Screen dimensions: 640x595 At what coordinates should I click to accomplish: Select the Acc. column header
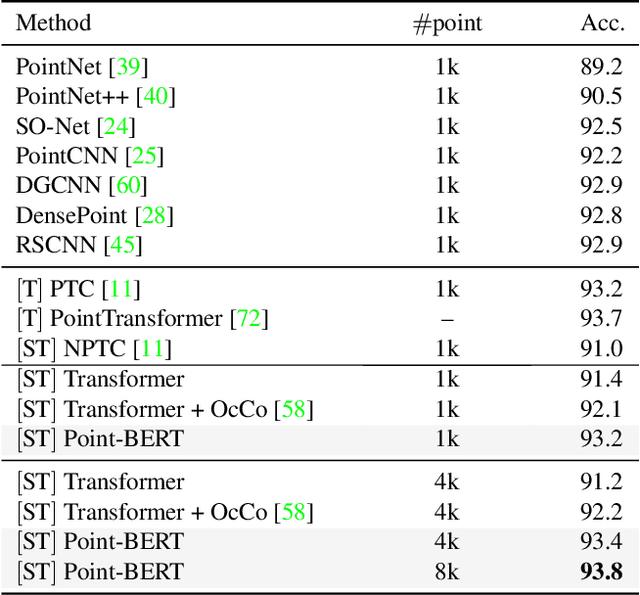603,23
